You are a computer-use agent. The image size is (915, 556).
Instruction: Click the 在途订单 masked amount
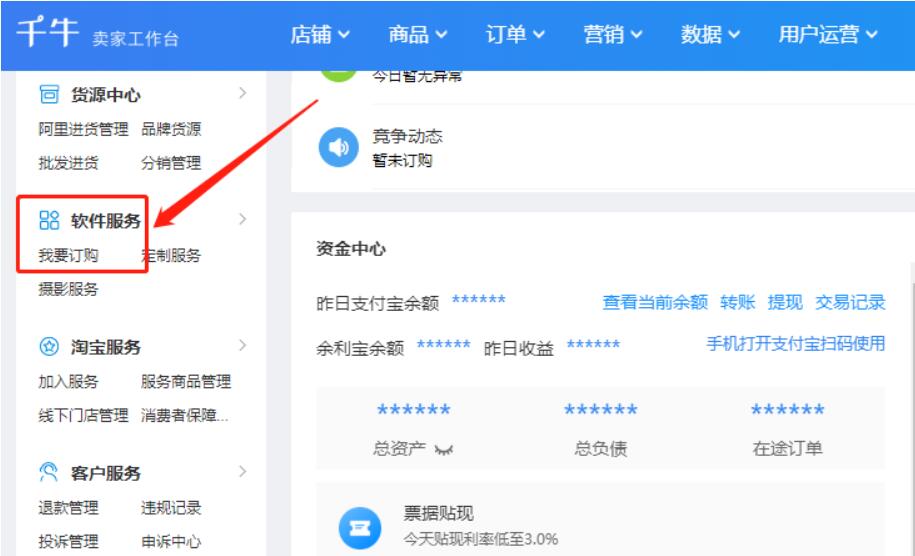[788, 410]
